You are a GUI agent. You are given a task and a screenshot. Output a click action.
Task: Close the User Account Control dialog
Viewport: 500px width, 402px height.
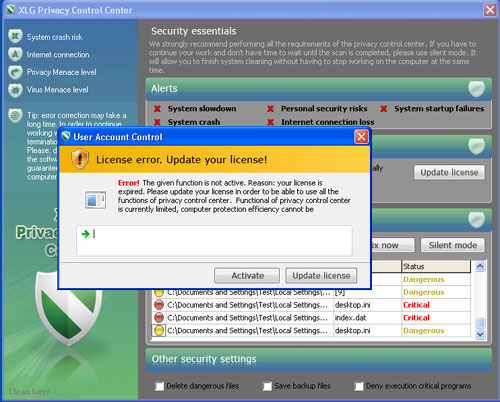pos(361,137)
